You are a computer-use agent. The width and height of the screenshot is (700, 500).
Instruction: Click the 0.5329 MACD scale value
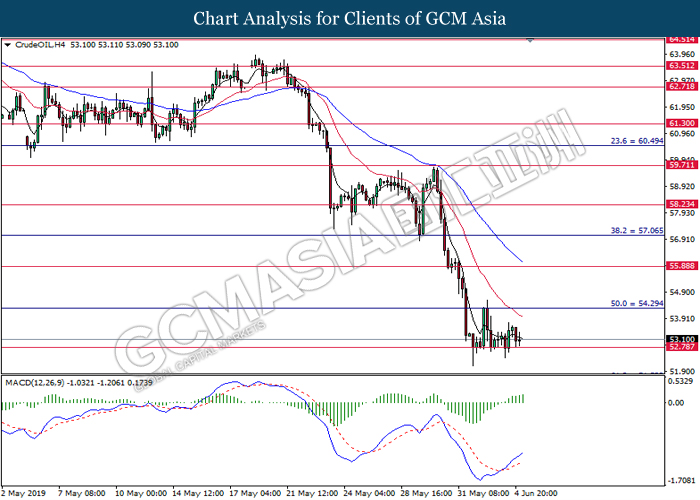(x=681, y=381)
